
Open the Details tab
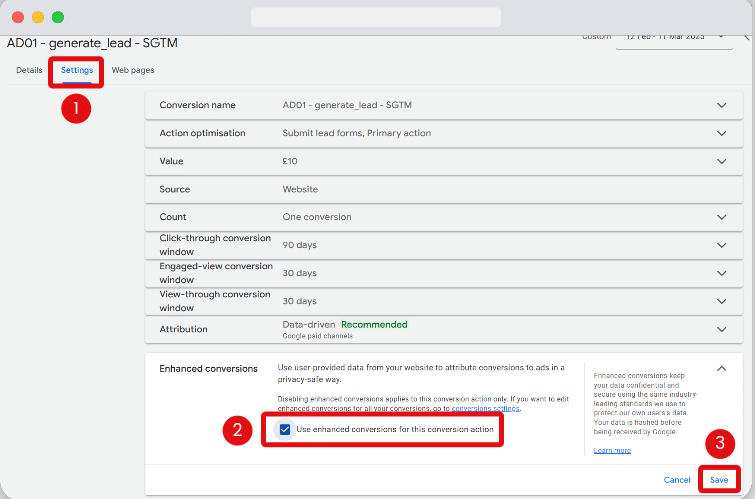click(x=29, y=70)
